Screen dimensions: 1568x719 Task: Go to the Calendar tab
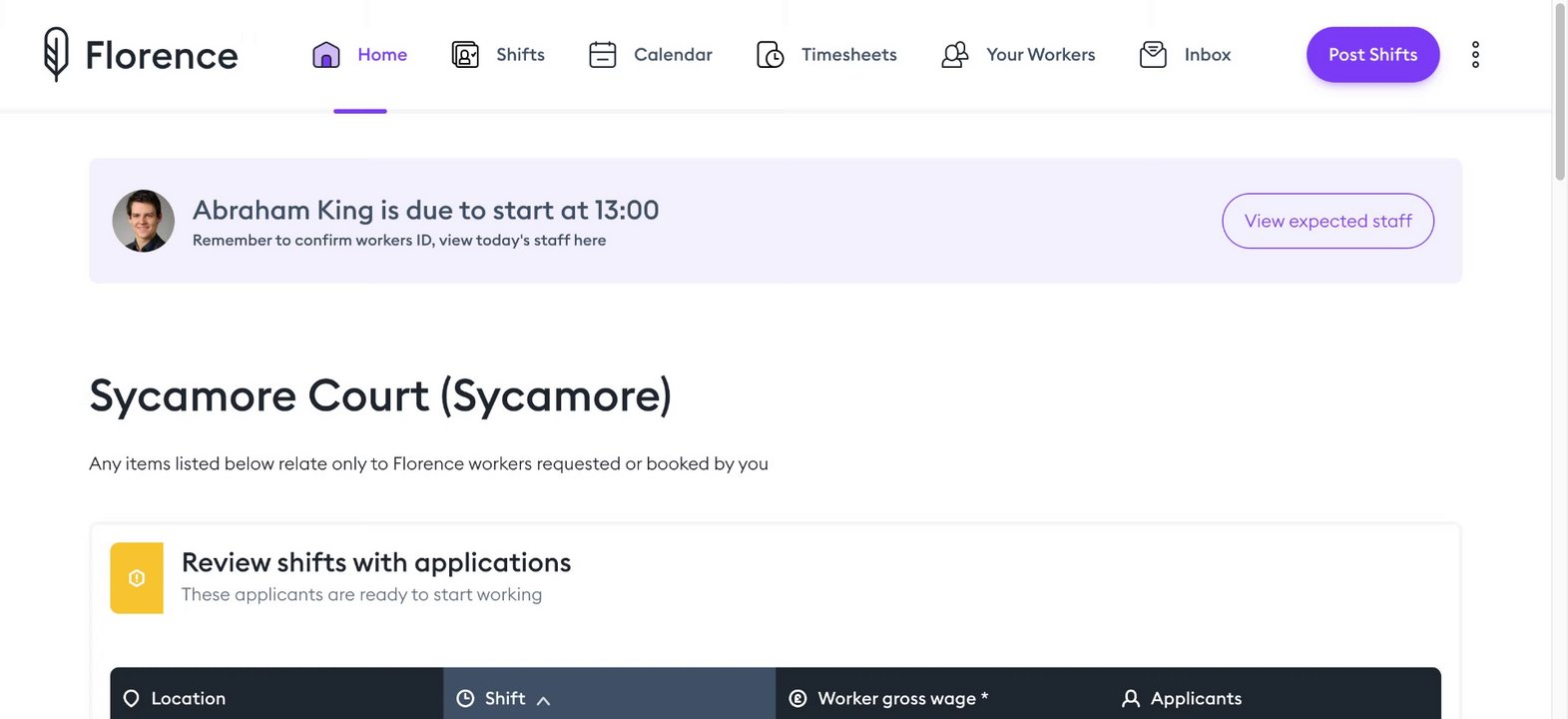click(673, 55)
